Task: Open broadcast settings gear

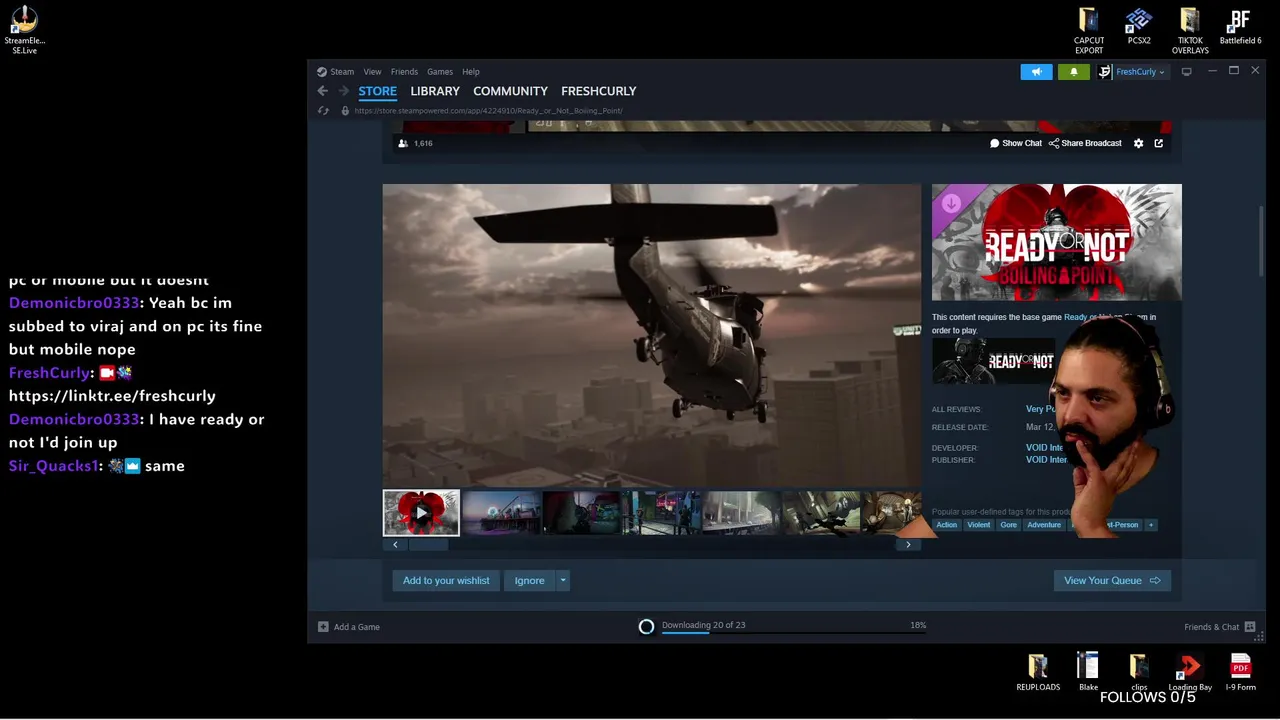Action: click(1138, 143)
